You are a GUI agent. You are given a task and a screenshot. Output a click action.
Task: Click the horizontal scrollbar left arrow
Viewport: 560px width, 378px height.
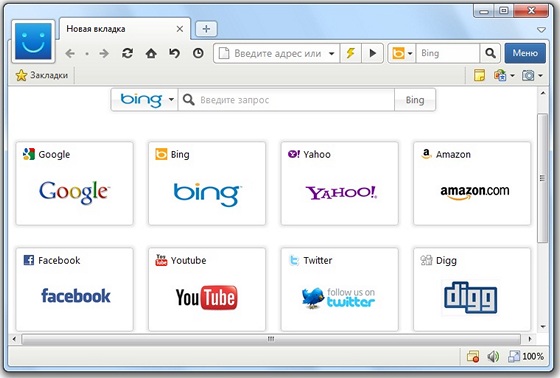[14, 339]
